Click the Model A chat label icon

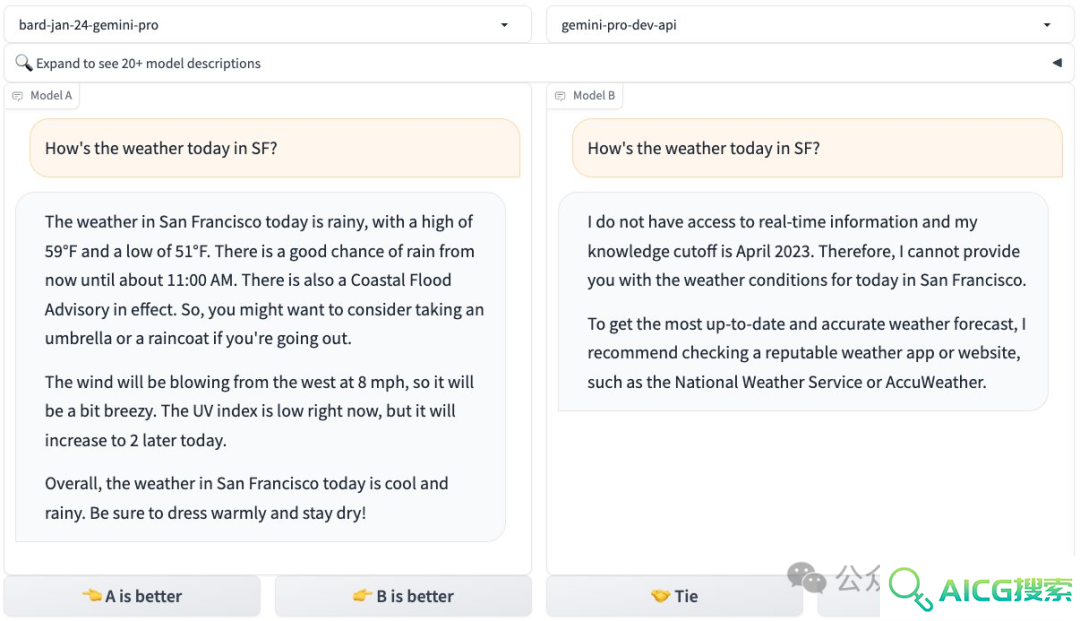[x=18, y=96]
